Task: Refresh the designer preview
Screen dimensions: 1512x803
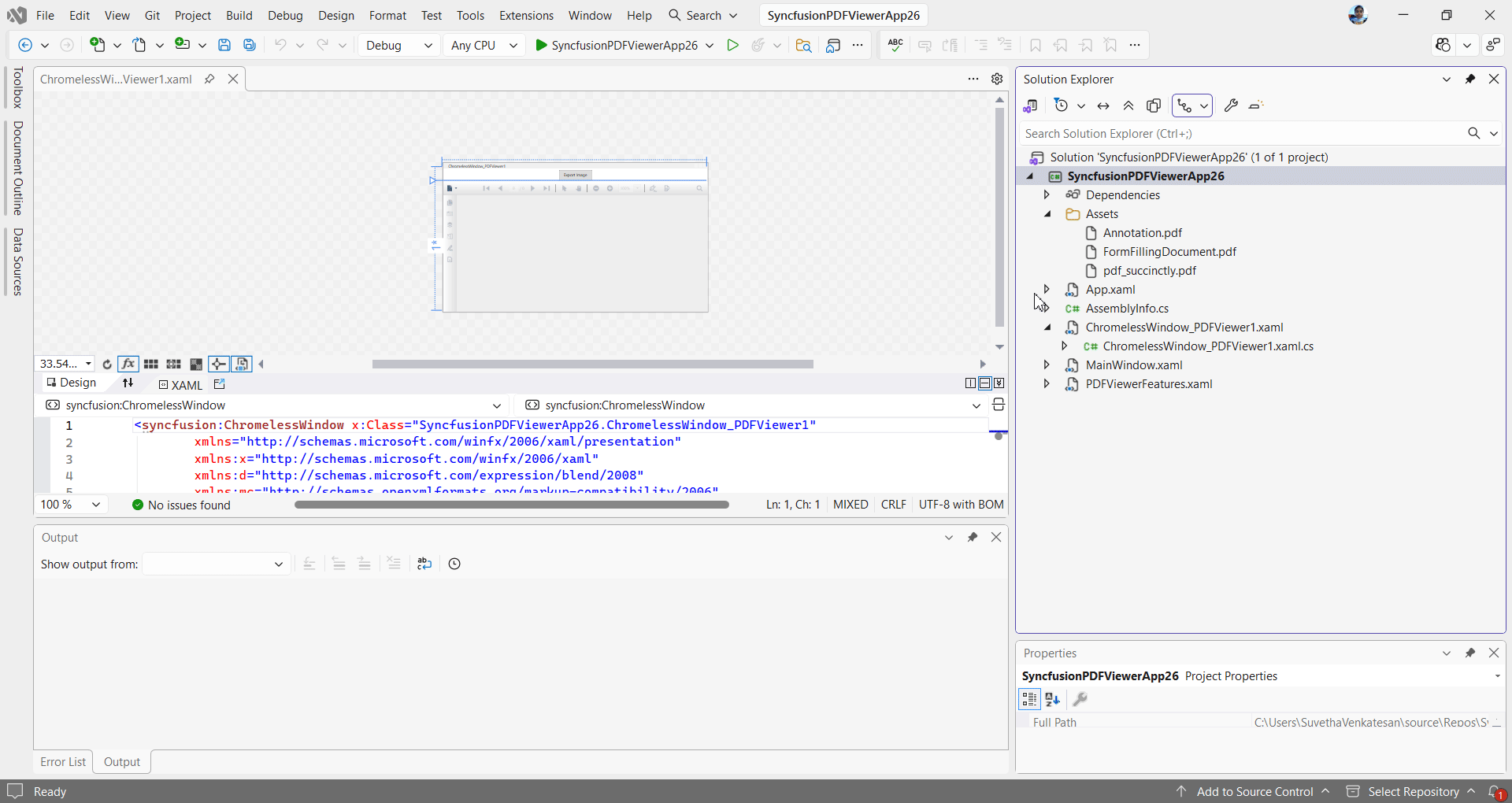Action: (x=106, y=364)
